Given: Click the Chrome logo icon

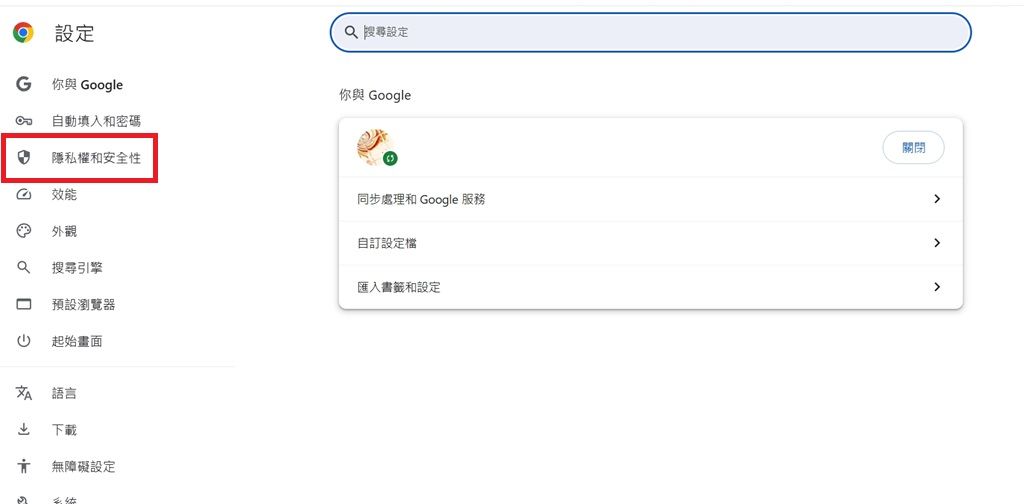Looking at the screenshot, I should (x=23, y=33).
